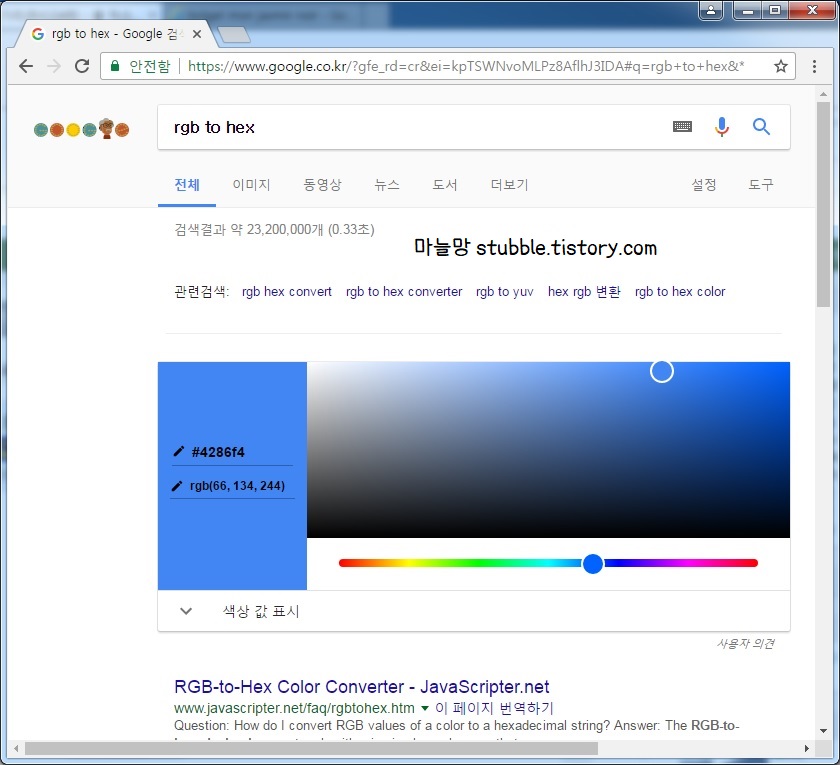Switch to the 동영상 tab

(322, 185)
